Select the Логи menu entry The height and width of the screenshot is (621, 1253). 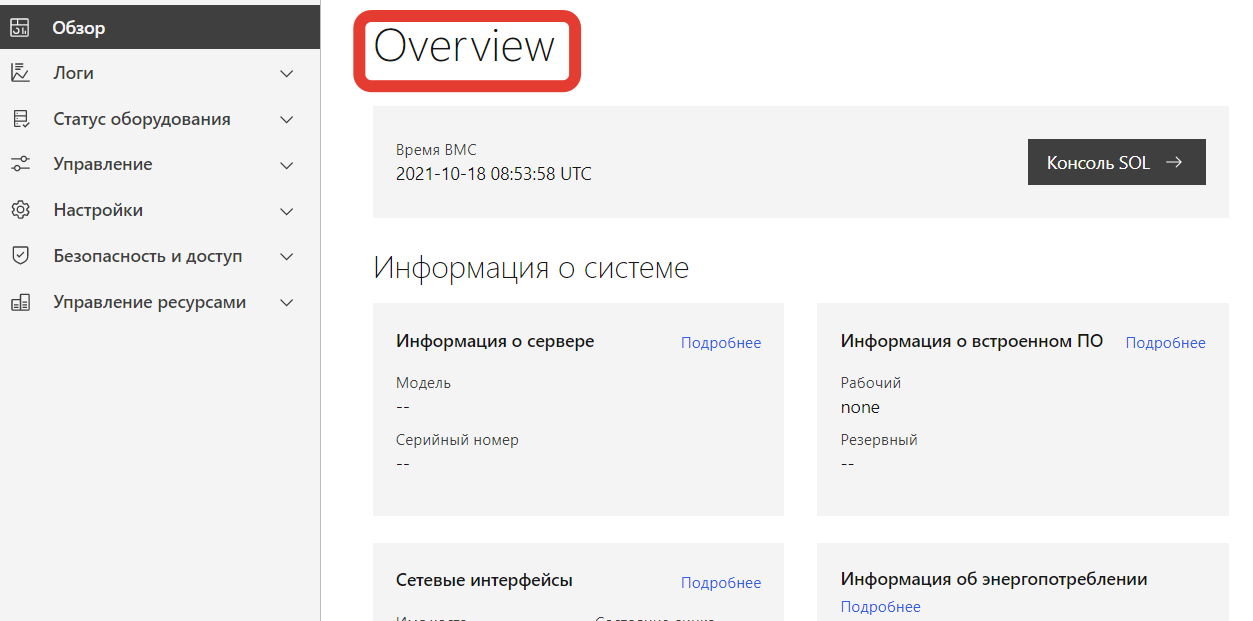[71, 72]
